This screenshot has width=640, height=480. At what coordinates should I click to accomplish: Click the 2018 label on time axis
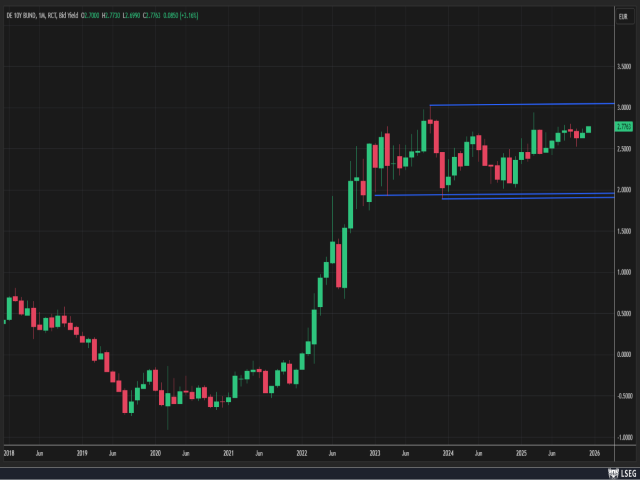click(x=8, y=453)
